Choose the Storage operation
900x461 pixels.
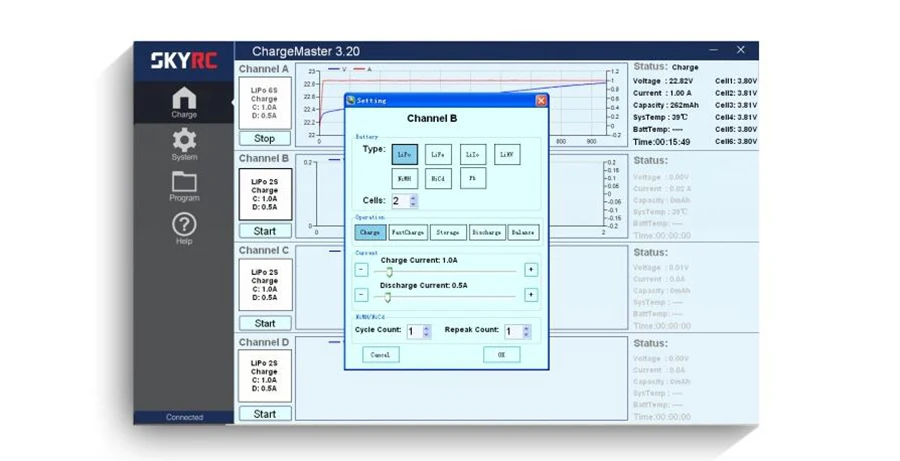pos(448,233)
